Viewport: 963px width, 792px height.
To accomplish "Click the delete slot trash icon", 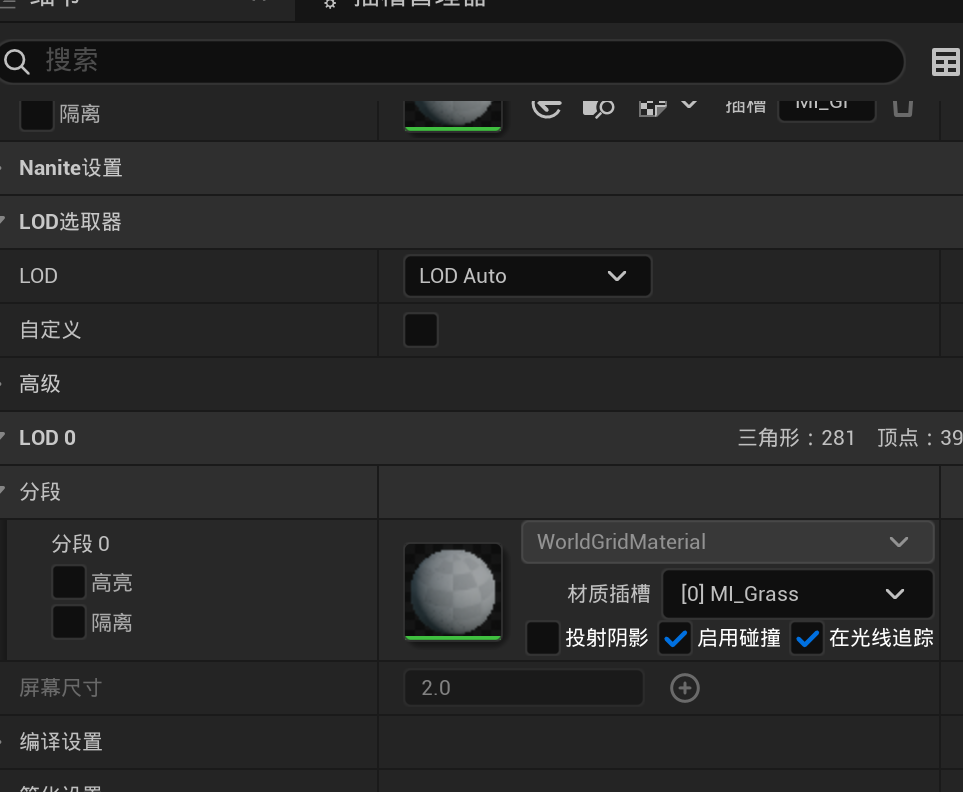I will coord(902,105).
